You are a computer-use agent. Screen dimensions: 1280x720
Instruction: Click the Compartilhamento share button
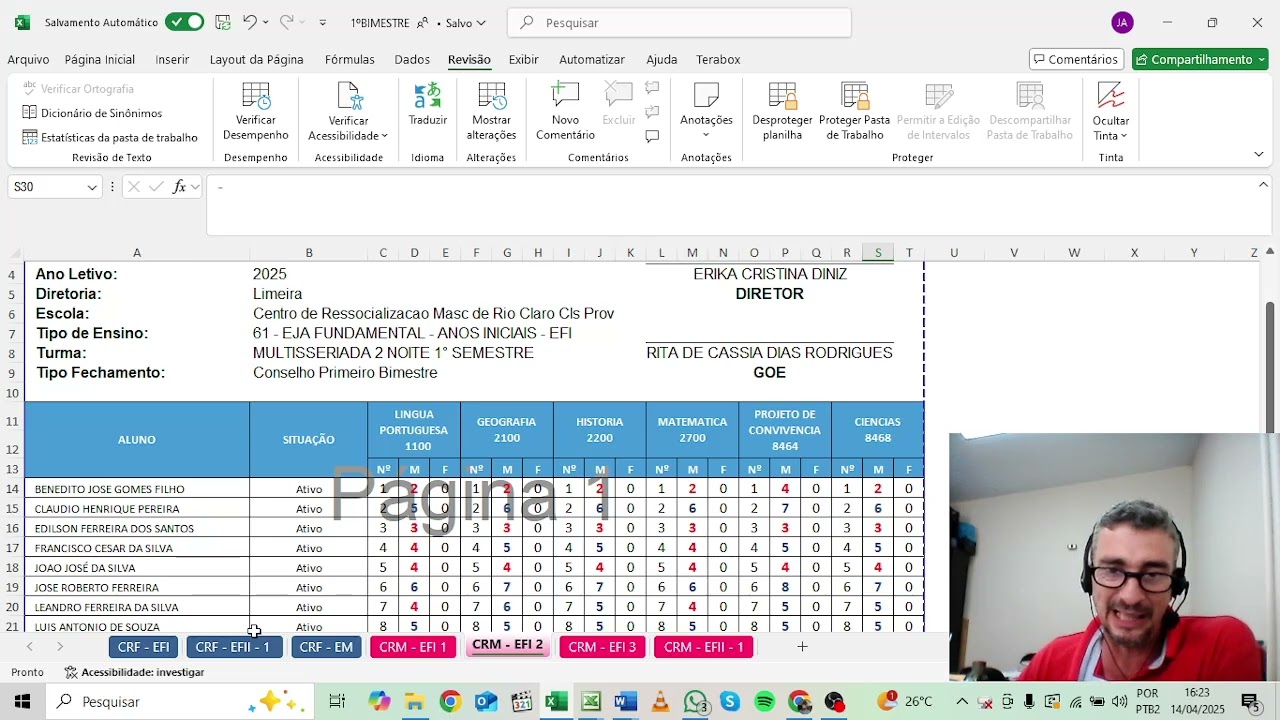click(x=1200, y=60)
